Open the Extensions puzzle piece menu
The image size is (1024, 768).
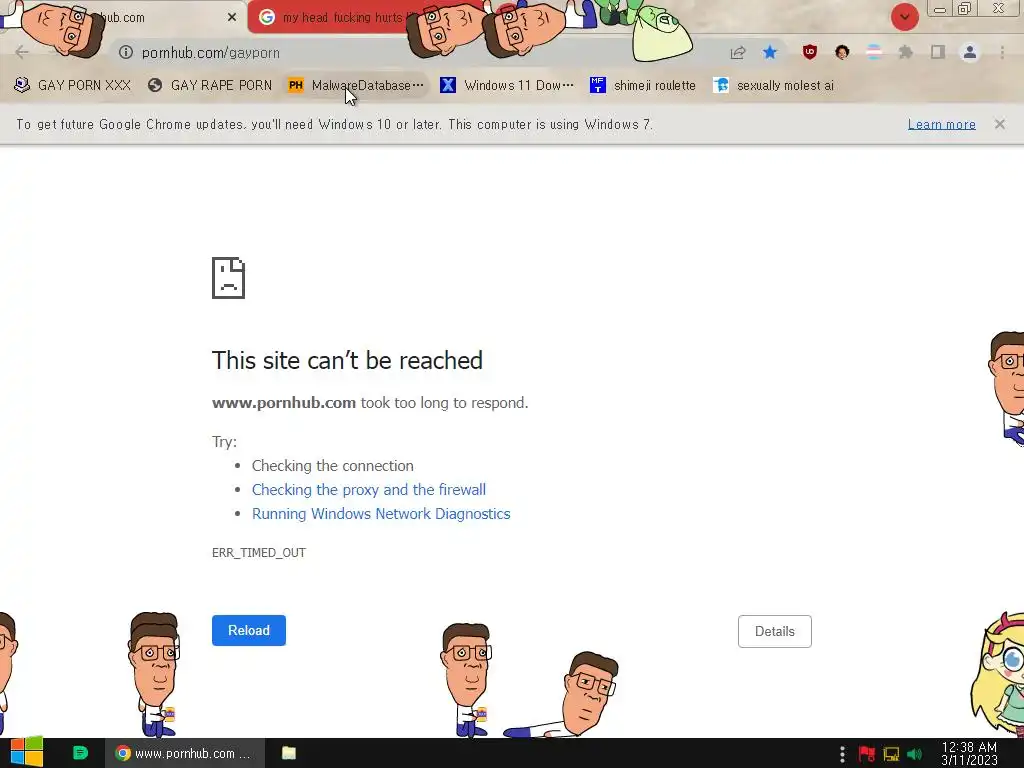(x=906, y=52)
